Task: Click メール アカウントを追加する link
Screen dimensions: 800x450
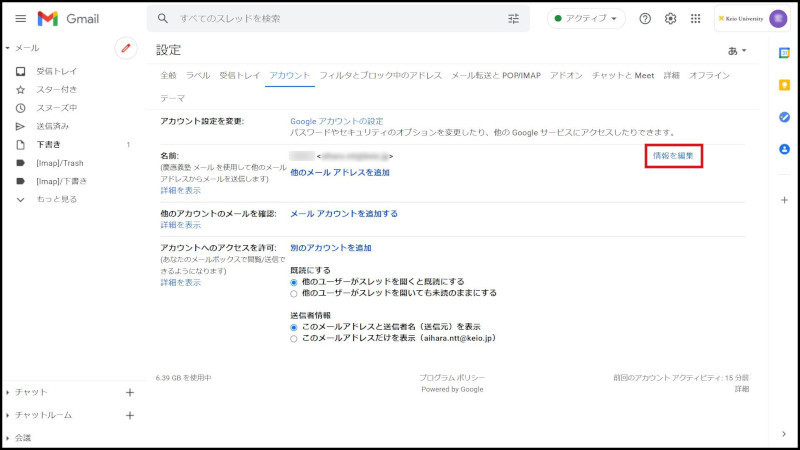Action: (x=344, y=213)
